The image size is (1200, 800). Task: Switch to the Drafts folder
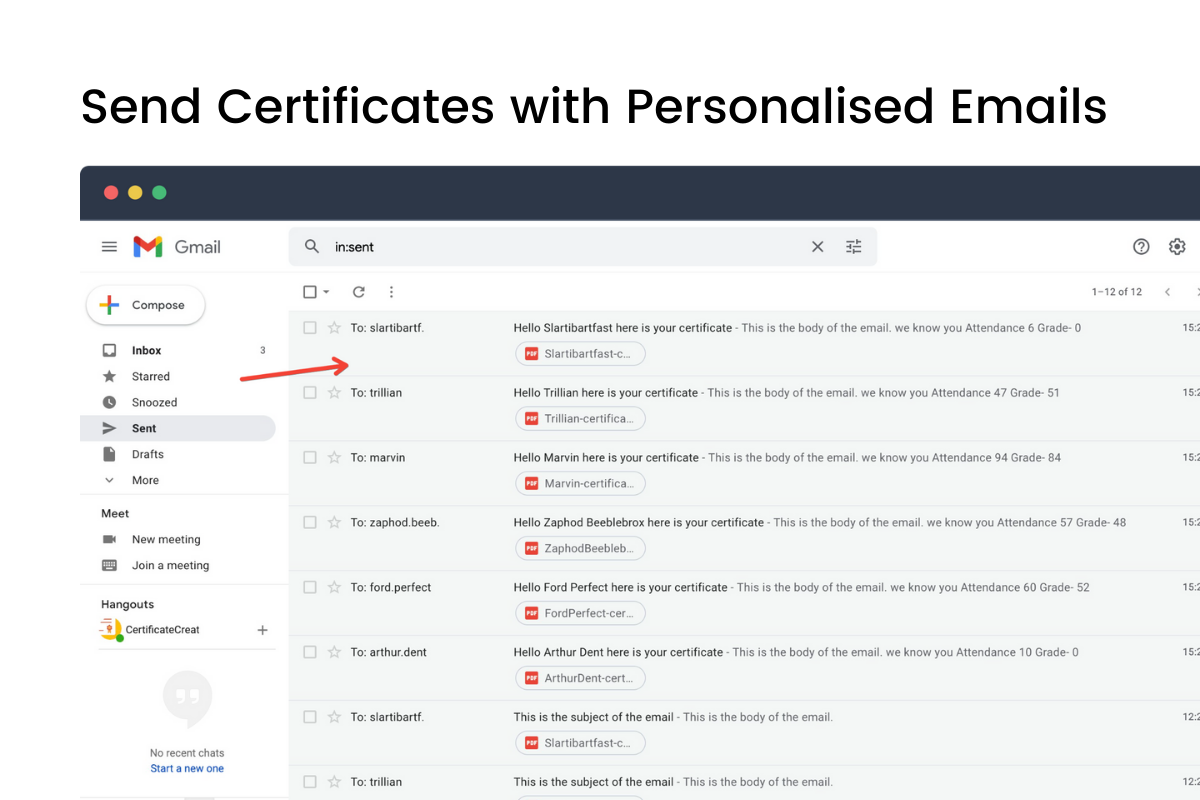pos(147,454)
